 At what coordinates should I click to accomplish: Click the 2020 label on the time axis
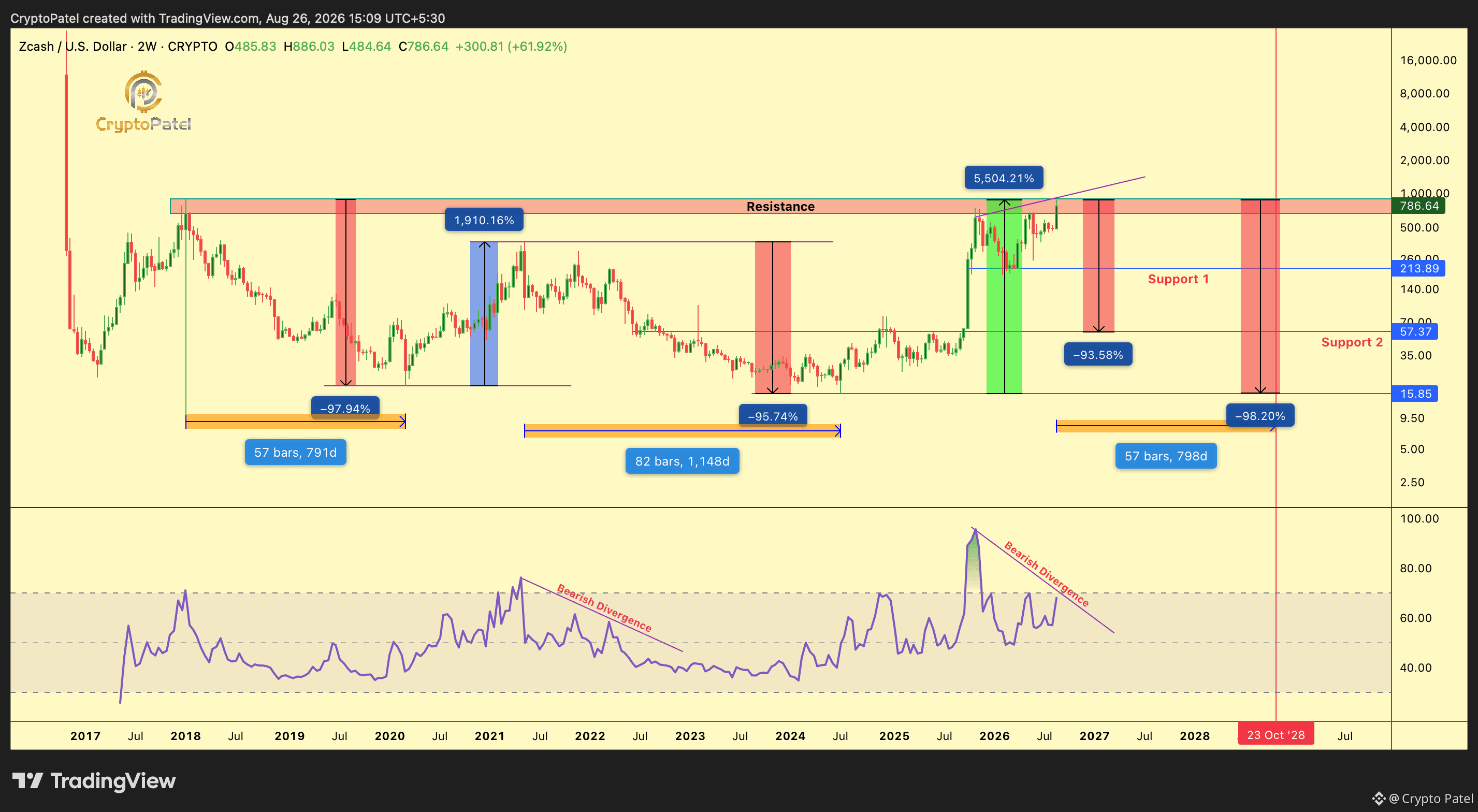[390, 736]
